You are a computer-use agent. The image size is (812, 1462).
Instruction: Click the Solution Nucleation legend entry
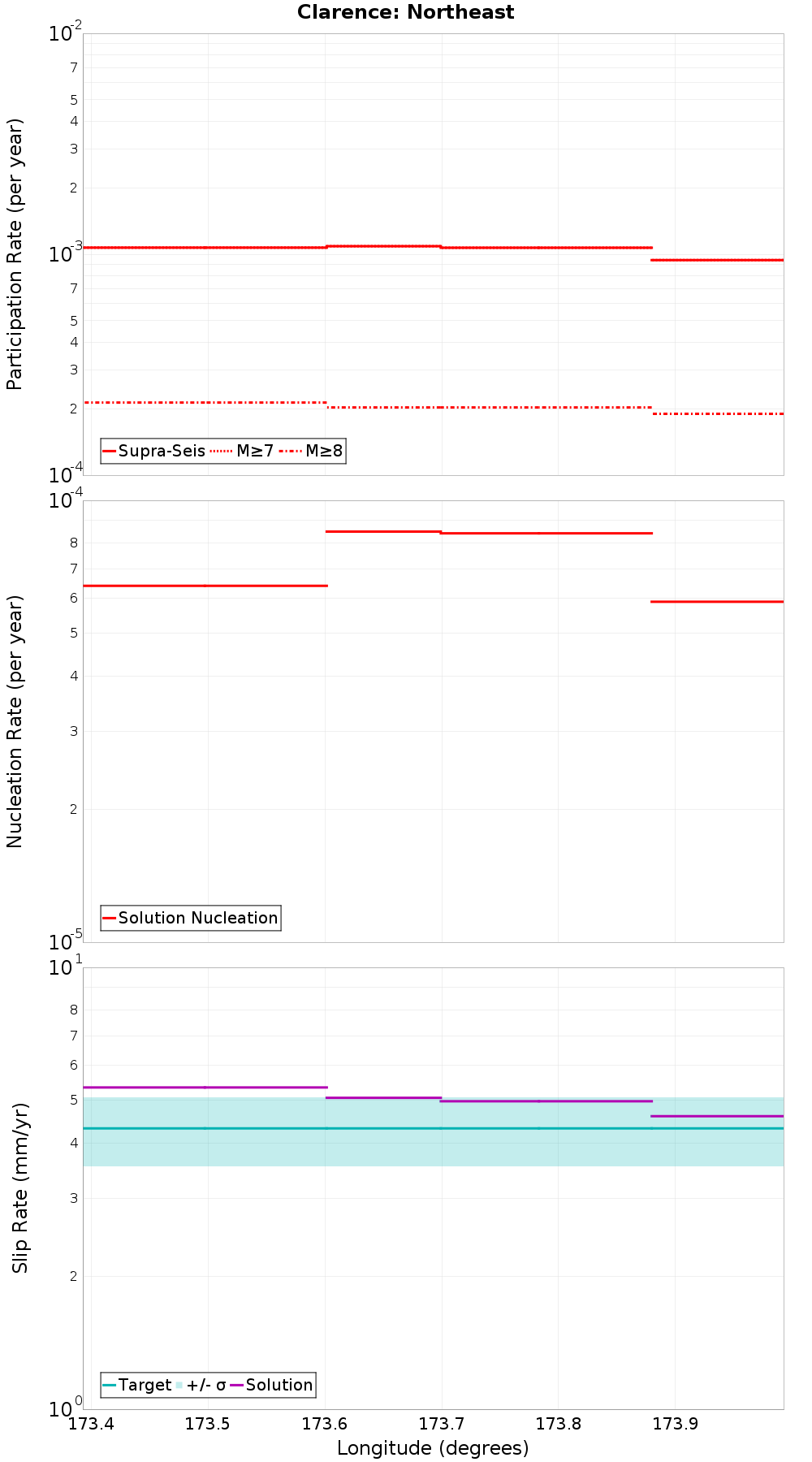point(191,918)
